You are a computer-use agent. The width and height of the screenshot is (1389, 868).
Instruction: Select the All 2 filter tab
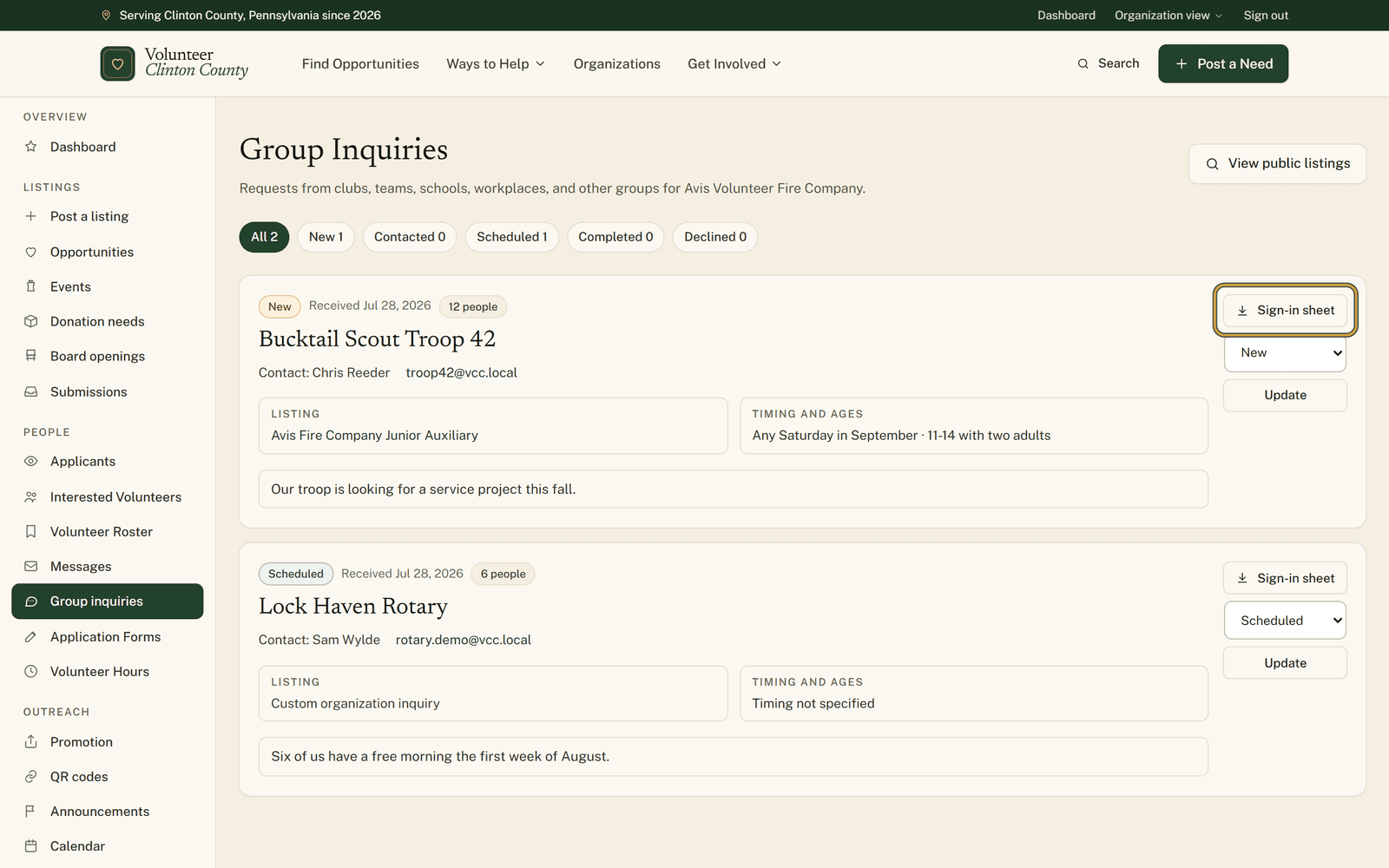(x=264, y=237)
